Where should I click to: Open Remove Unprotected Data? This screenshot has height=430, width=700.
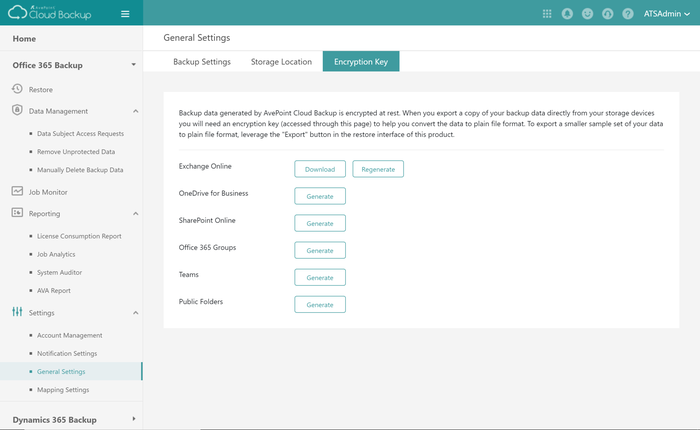pos(76,152)
